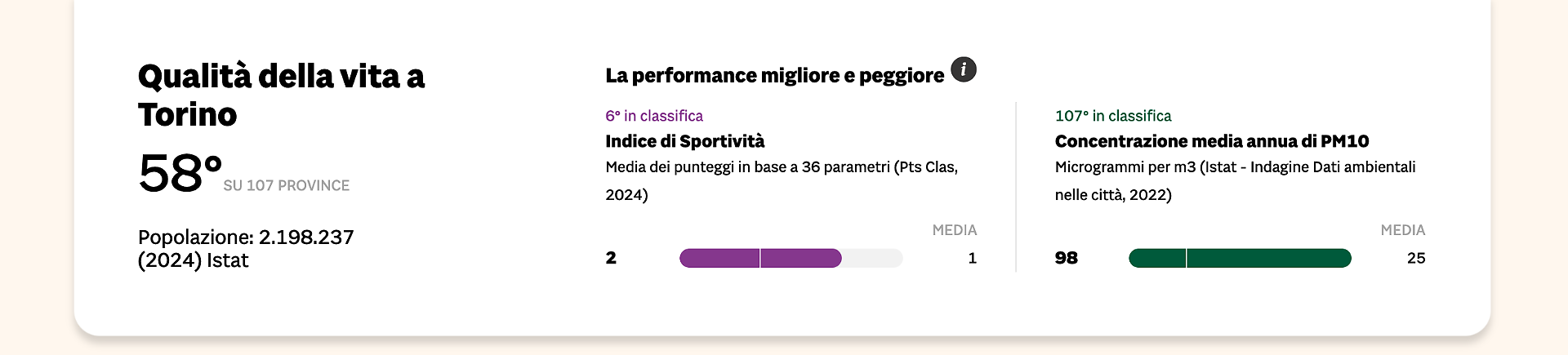Click MEDIA label above PM10 average

pyautogui.click(x=1403, y=230)
